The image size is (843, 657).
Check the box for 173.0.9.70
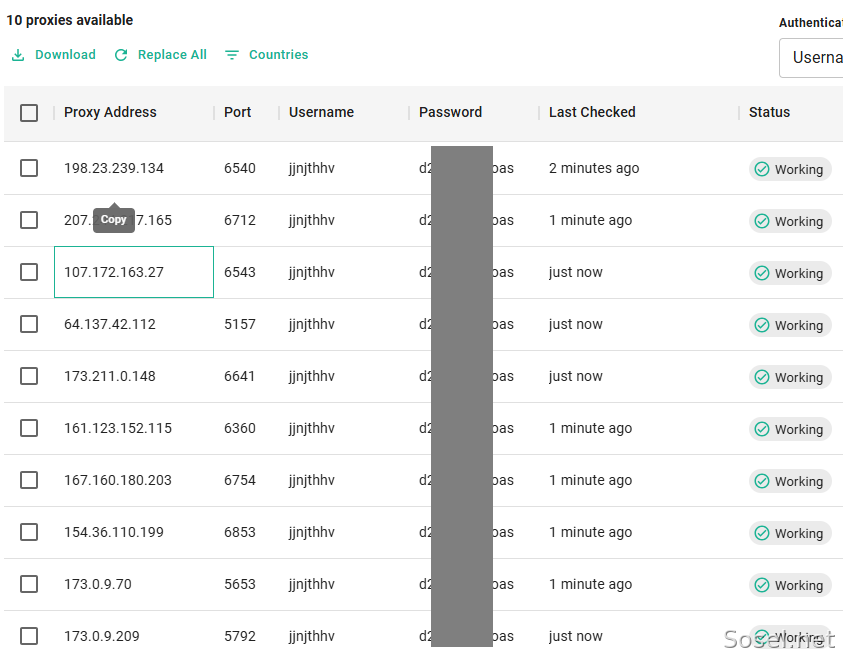tap(29, 584)
